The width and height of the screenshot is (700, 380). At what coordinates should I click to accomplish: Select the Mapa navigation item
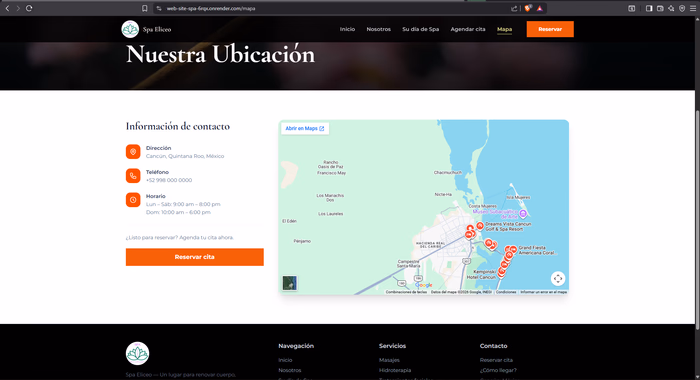(504, 29)
